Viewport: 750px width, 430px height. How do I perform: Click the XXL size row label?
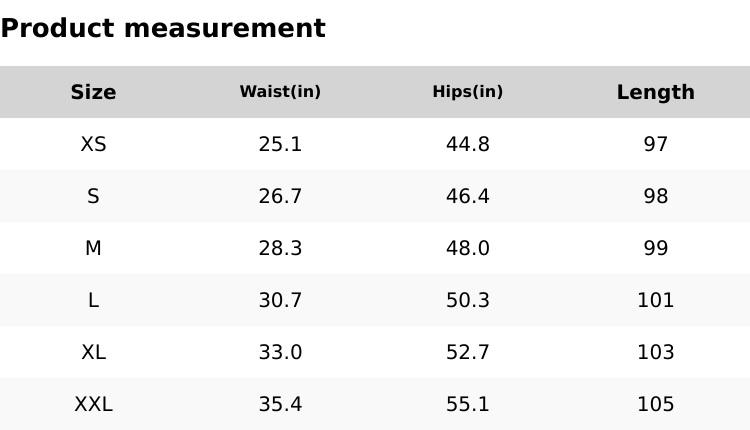pos(93,404)
